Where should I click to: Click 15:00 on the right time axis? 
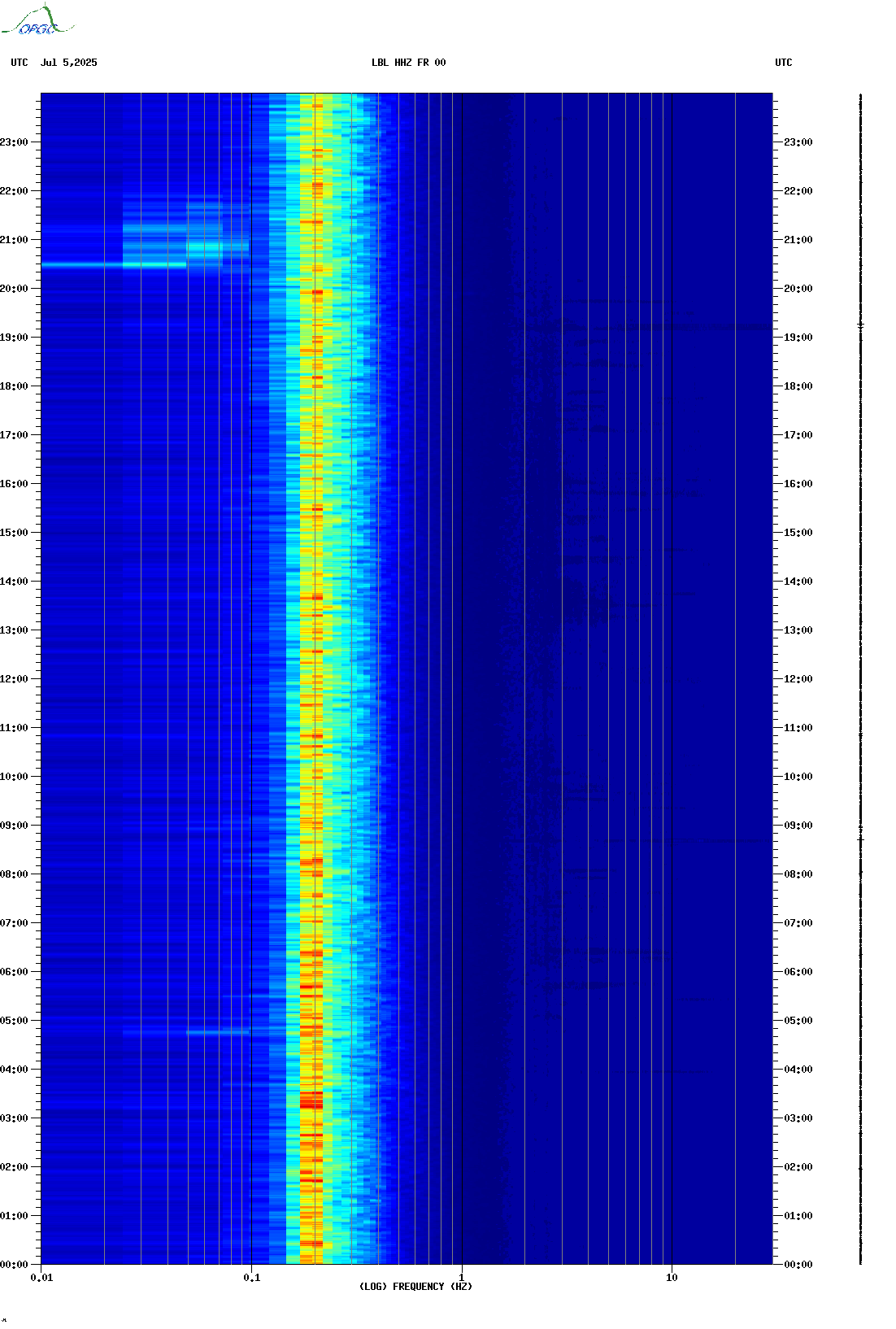point(798,533)
